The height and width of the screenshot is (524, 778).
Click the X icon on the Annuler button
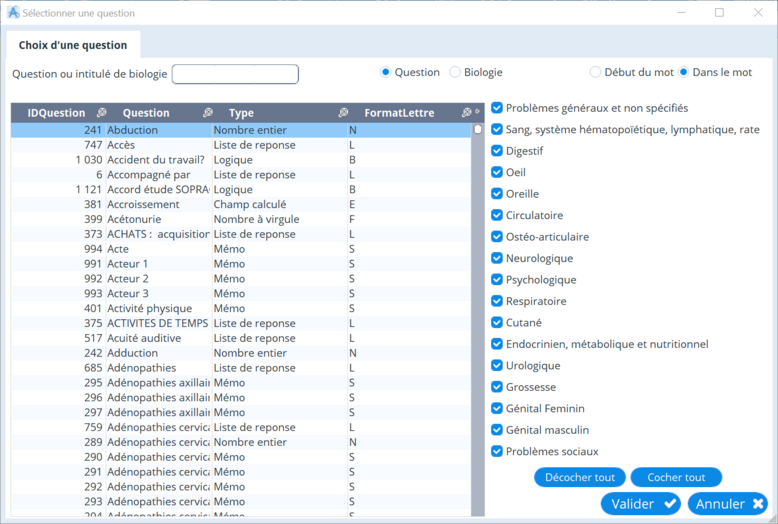point(758,503)
